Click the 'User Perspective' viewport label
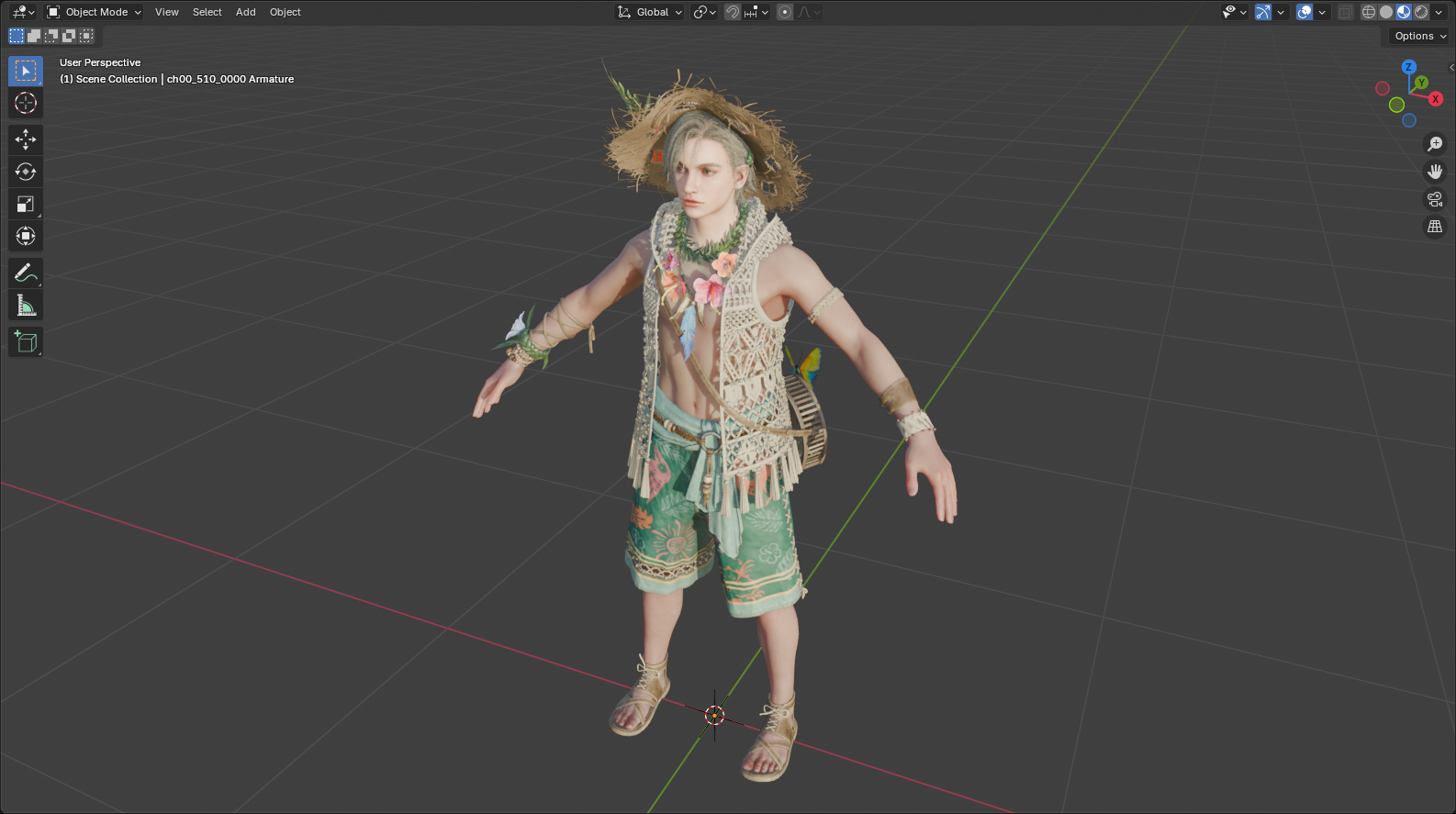Screen dimensions: 1456x814 point(100,62)
